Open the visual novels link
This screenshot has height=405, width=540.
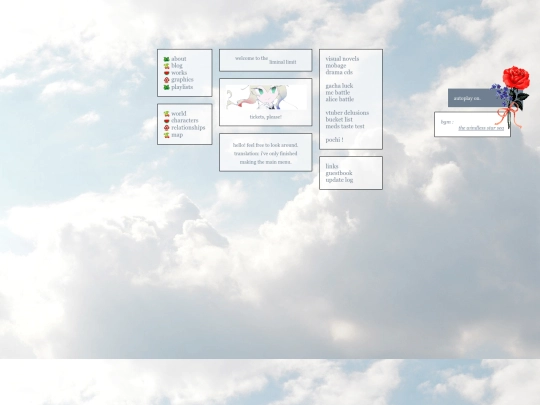(x=342, y=59)
